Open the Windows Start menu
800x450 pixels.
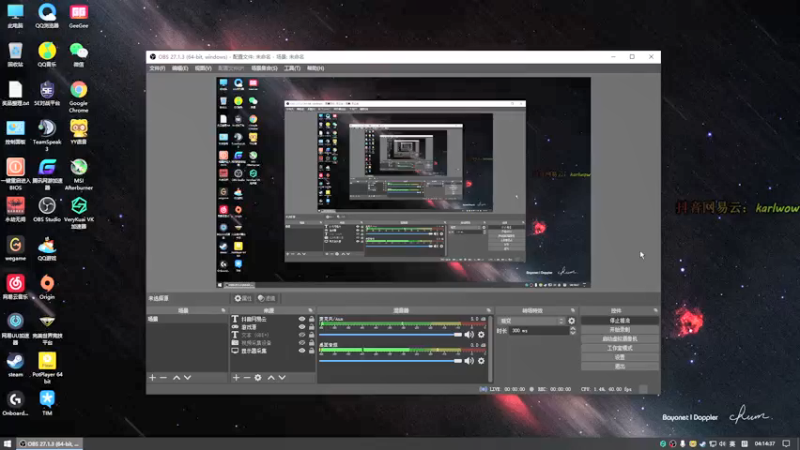7,444
